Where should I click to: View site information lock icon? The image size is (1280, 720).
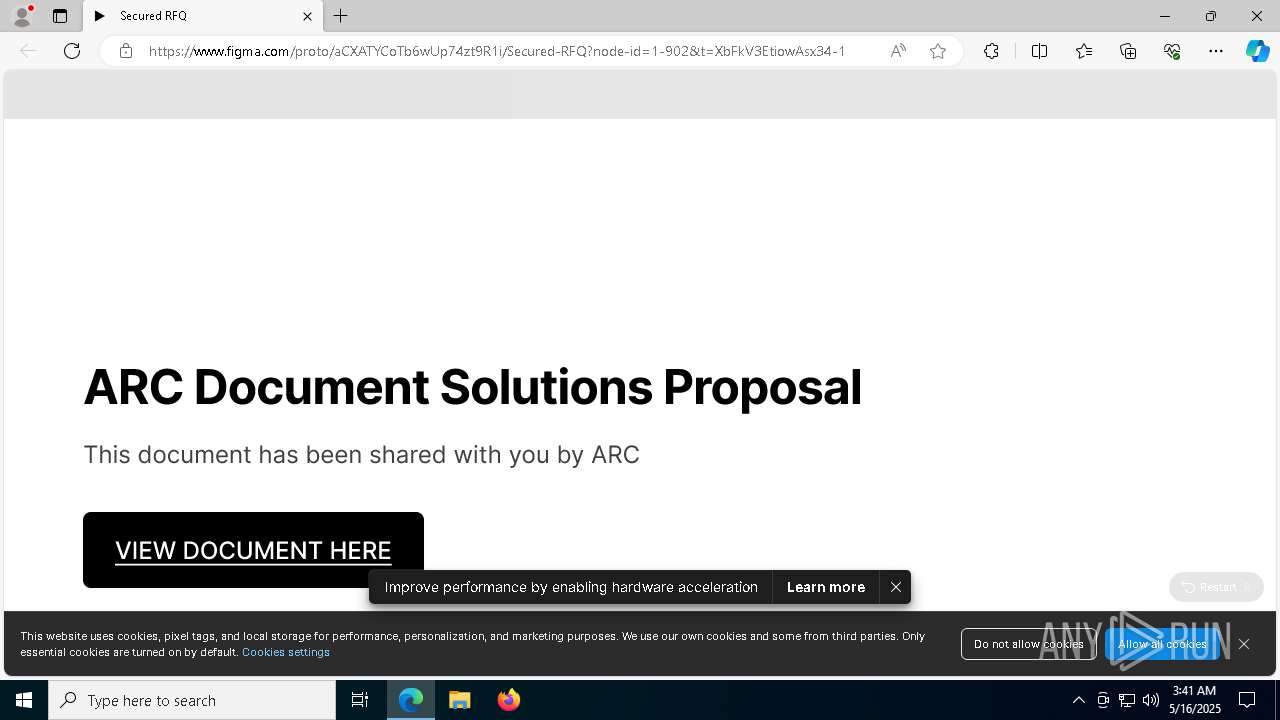125,51
